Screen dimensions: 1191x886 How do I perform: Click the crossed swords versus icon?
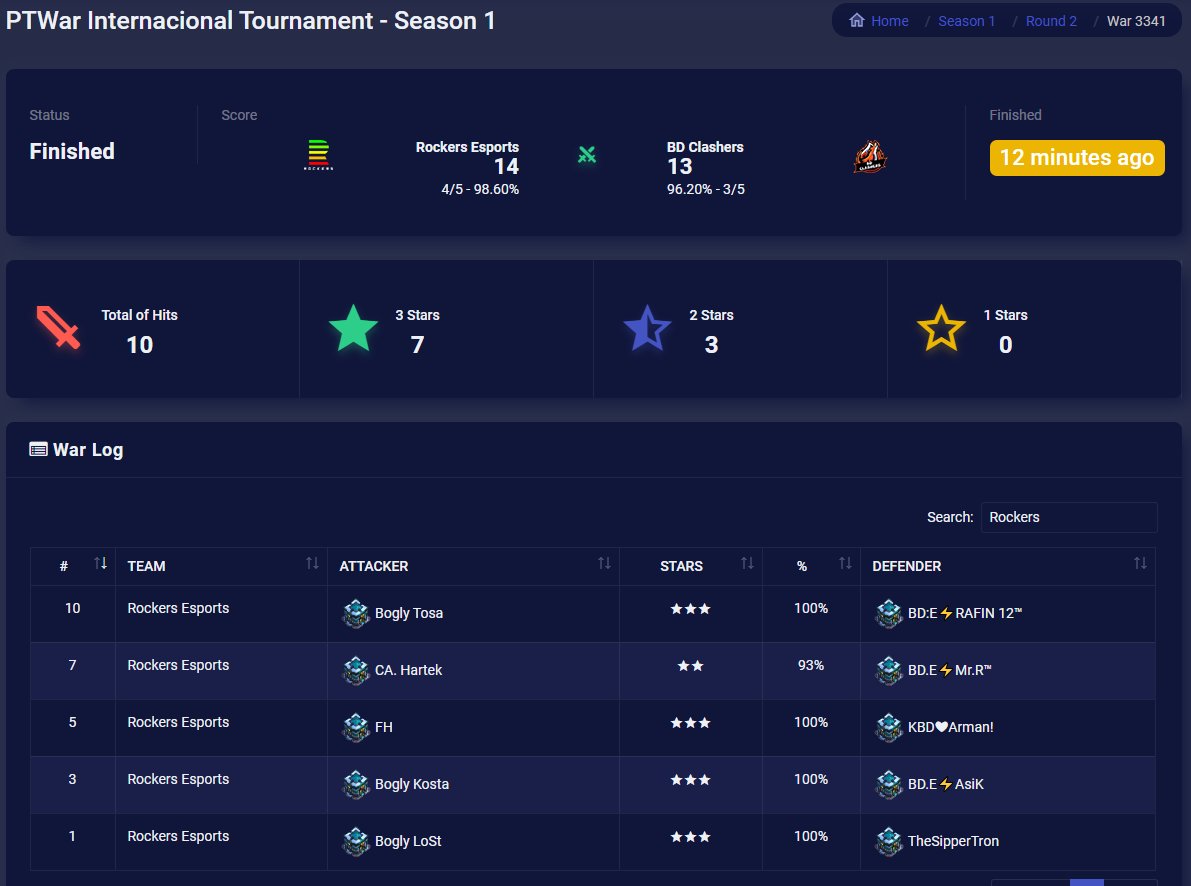click(x=587, y=155)
